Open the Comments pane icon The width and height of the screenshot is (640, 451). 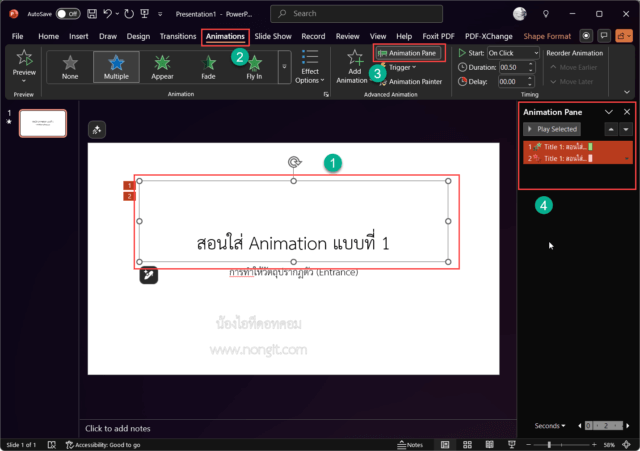pos(604,36)
